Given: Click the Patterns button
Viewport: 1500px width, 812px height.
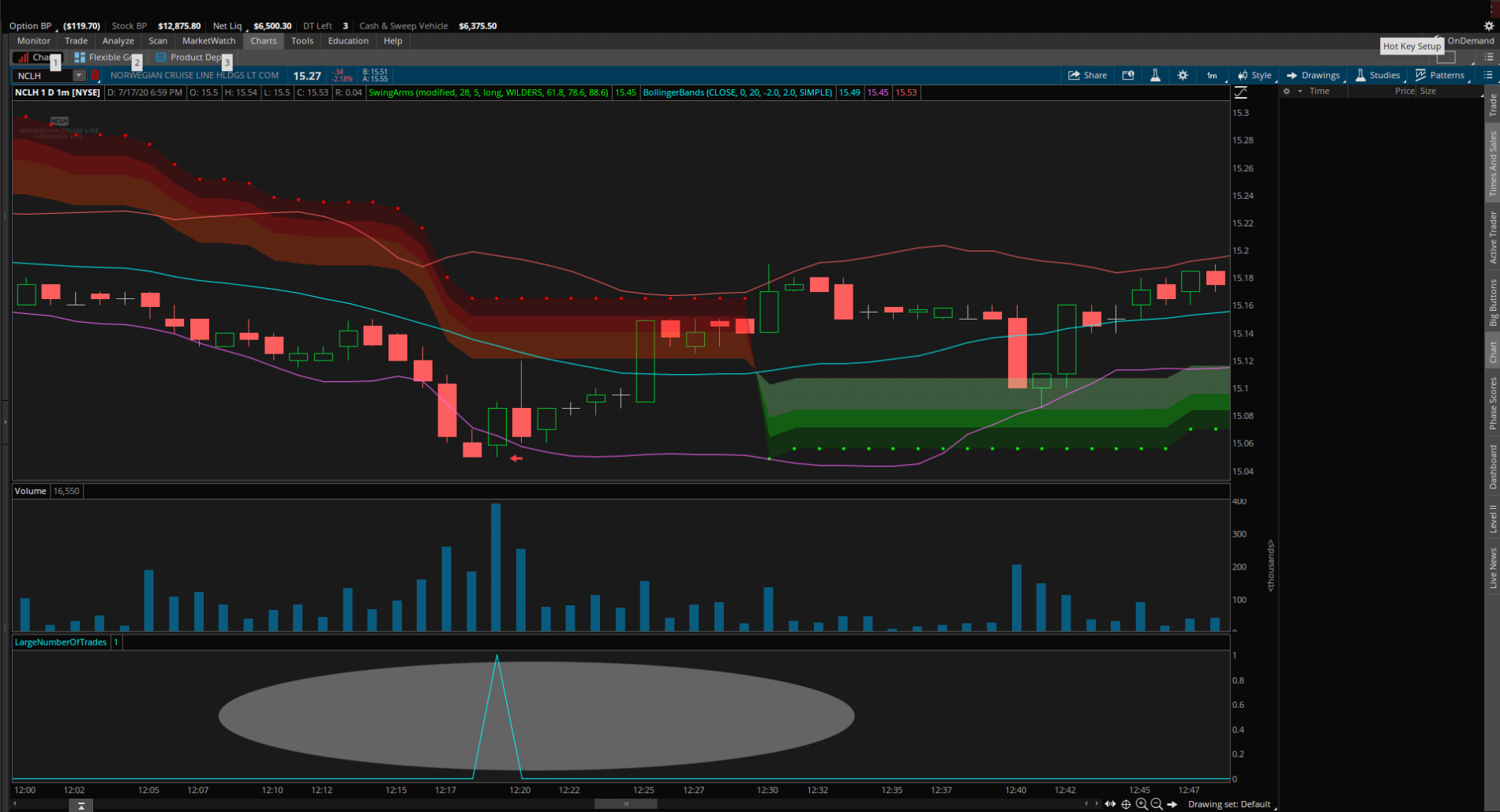Looking at the screenshot, I should [1440, 76].
